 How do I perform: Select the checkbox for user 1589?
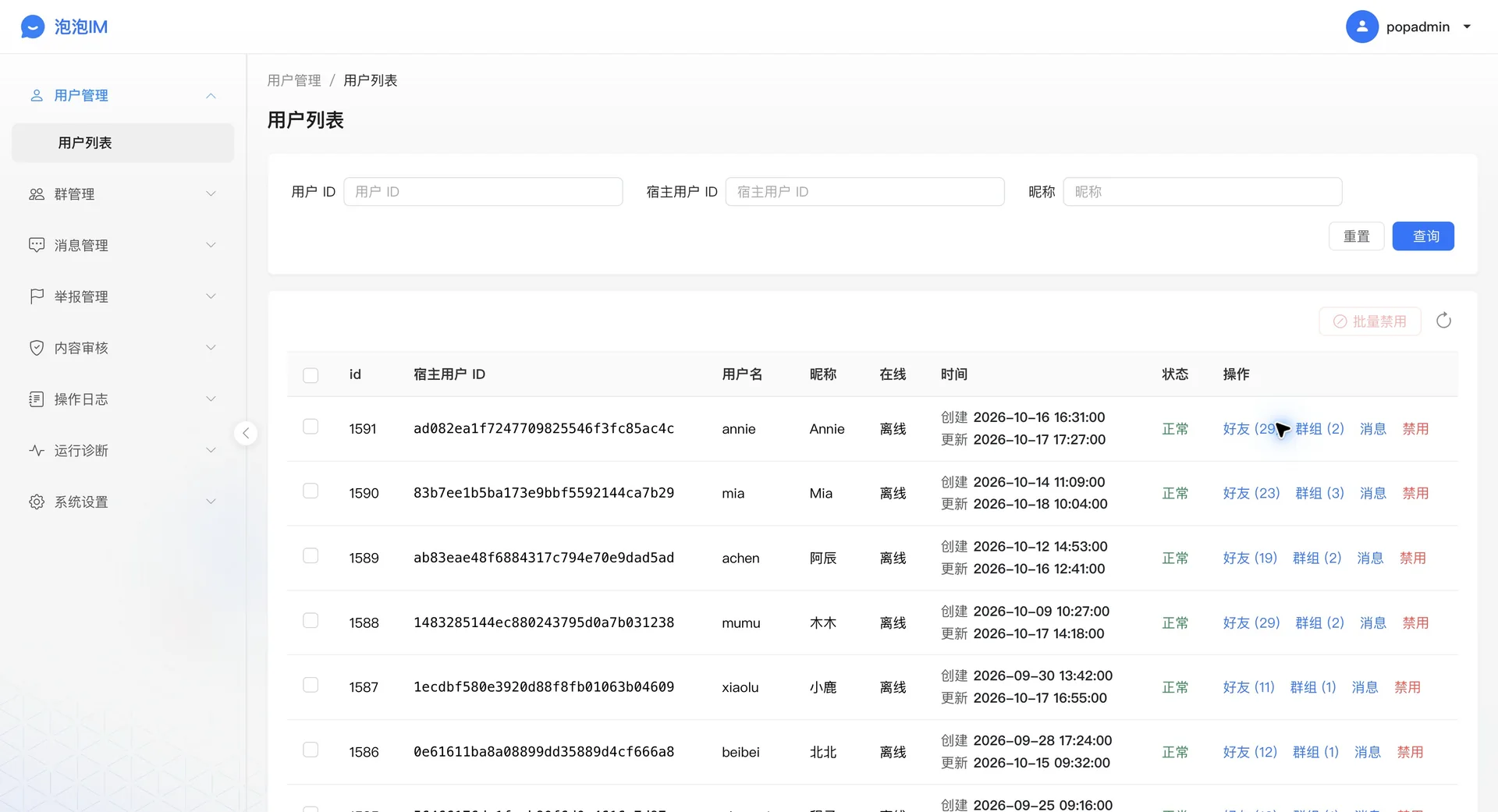[x=311, y=555]
